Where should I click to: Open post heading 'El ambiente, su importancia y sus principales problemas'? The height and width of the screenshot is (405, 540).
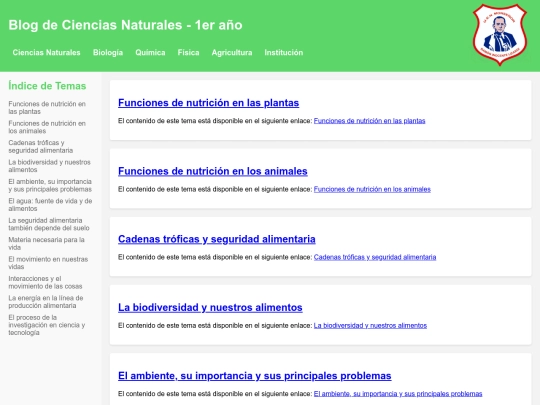pyautogui.click(x=255, y=375)
